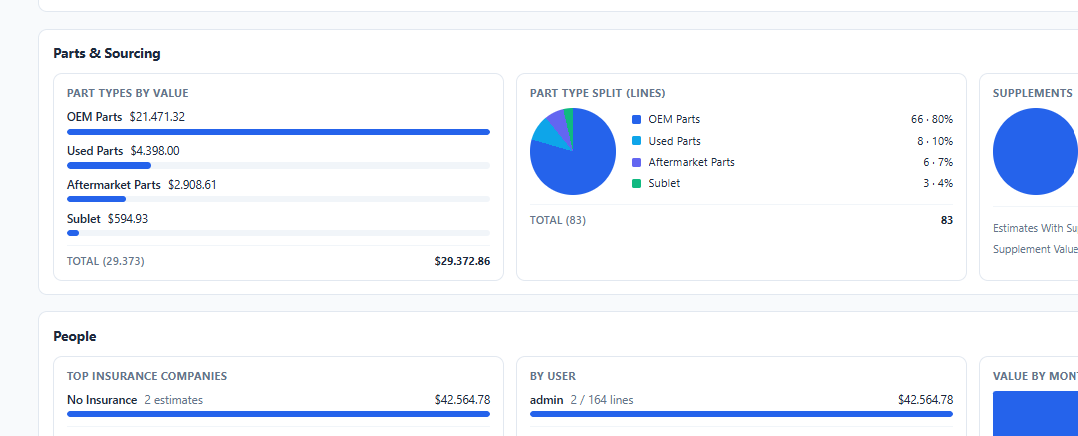The image size is (1078, 436).
Task: Click the 'PART TYPE SPLIT (LINES)' card title
Action: (x=597, y=94)
